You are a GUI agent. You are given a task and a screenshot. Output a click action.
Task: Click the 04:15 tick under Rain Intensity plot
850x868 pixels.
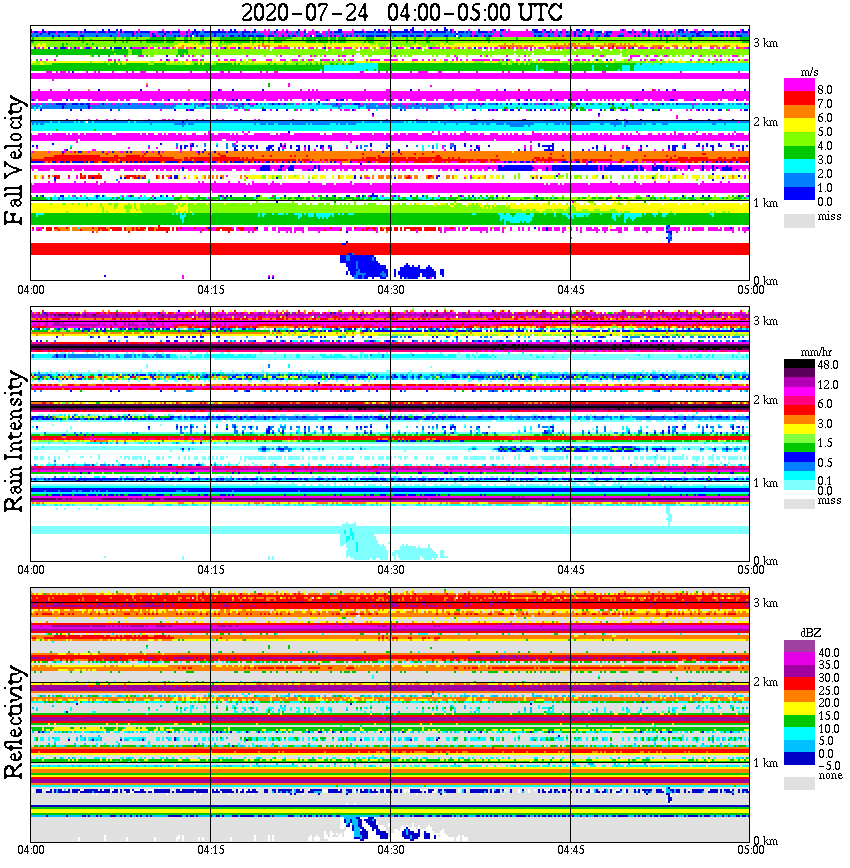211,570
